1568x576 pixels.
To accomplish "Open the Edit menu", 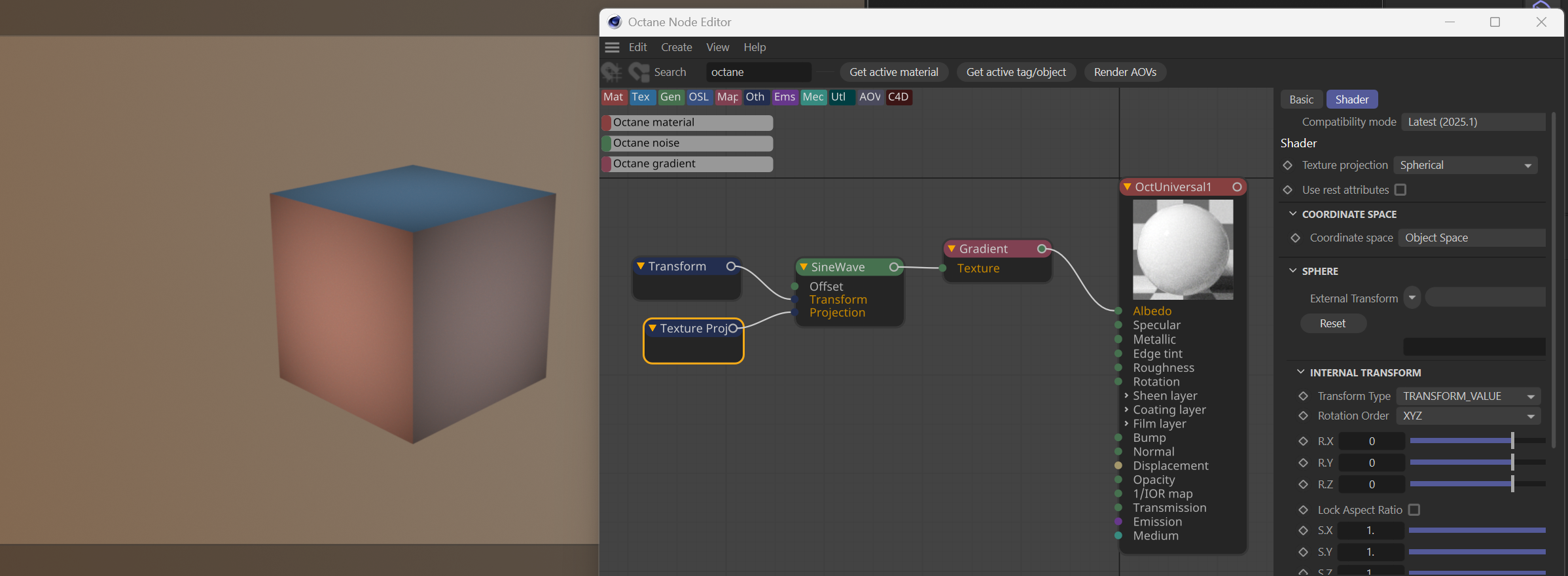I will coord(637,47).
